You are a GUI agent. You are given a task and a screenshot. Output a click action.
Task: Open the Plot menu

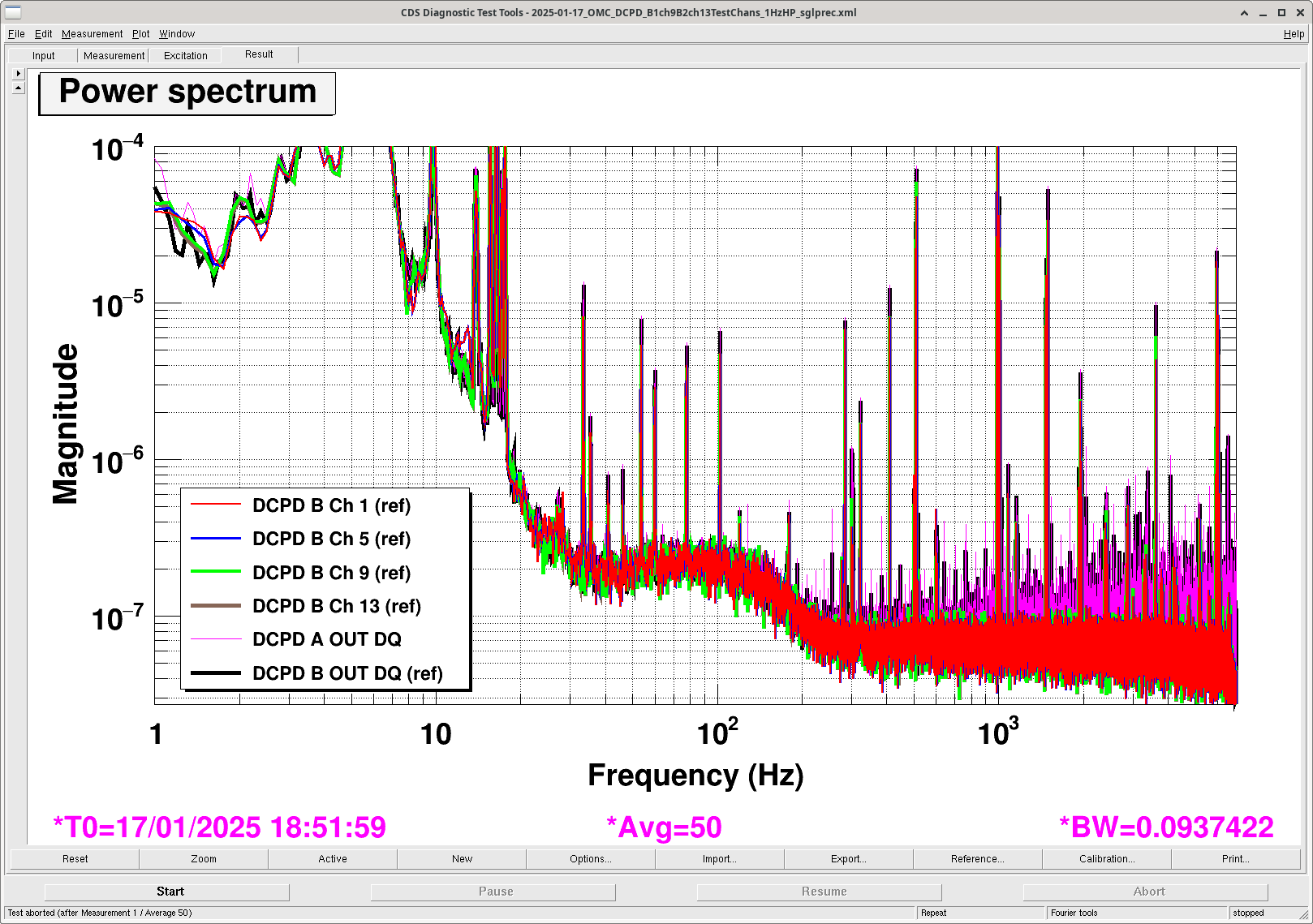pos(141,34)
